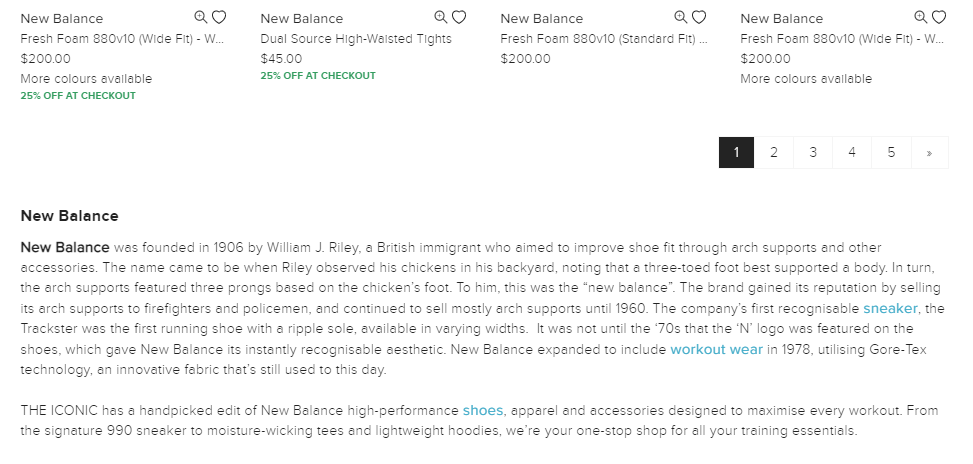Go to page 2 of results
Image resolution: width=973 pixels, height=464 pixels.
click(774, 153)
